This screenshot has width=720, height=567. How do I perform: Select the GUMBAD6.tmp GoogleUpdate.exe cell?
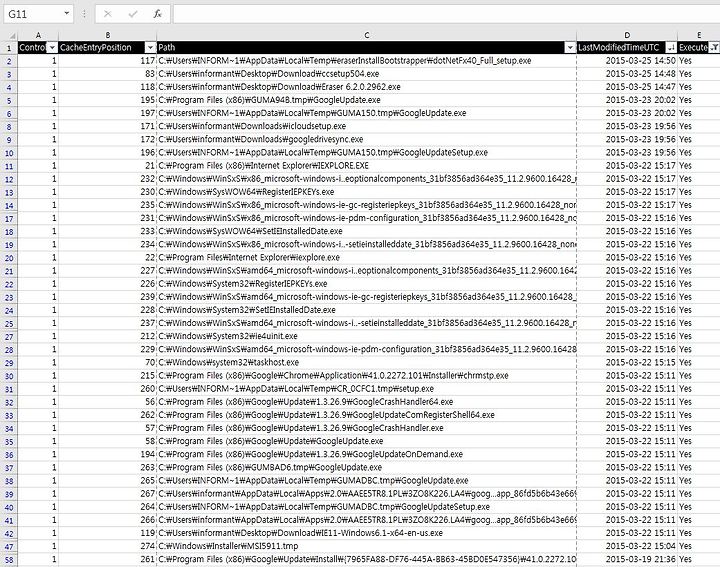[x=366, y=467]
